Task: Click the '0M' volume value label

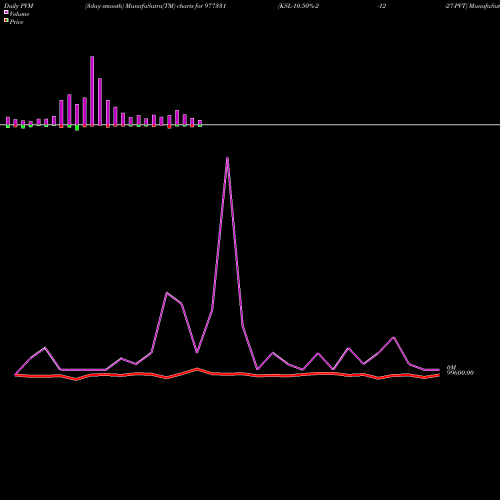Action: click(451, 367)
